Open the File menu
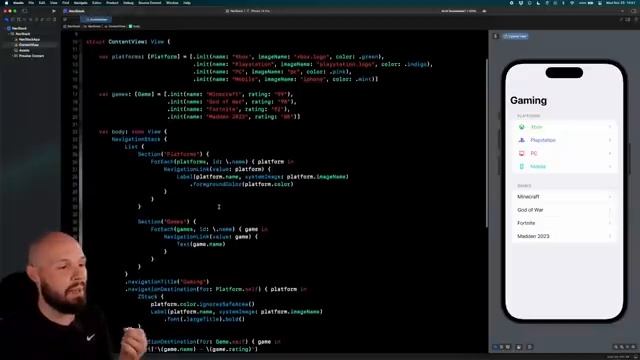The image size is (640, 360). (31, 3)
